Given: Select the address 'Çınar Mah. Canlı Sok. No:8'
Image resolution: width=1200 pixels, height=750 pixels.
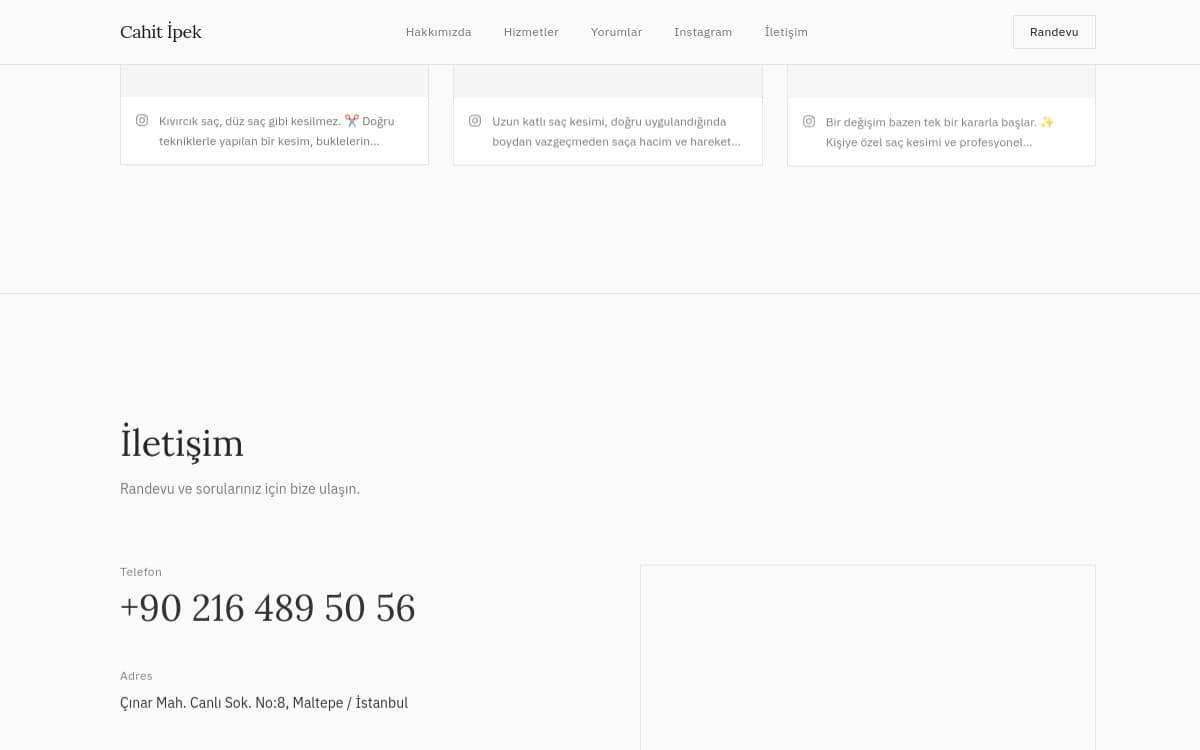Looking at the screenshot, I should 264,703.
